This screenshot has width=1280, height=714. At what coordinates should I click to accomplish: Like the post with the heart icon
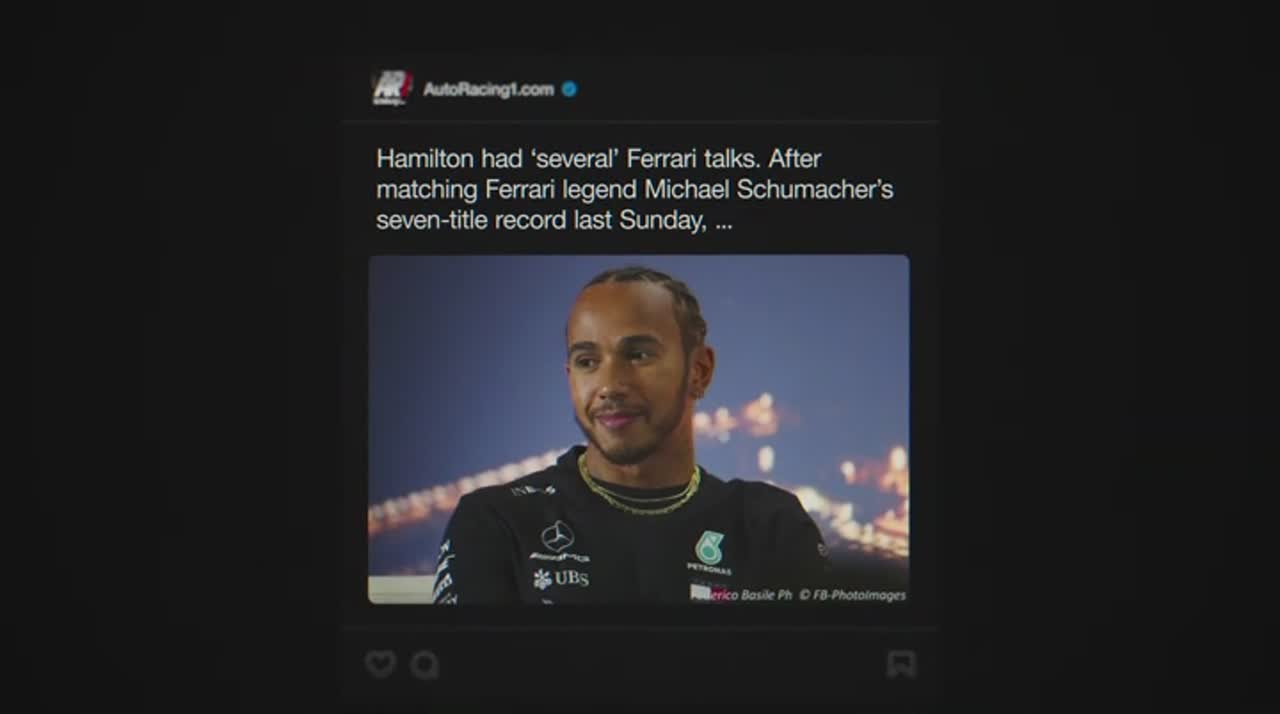[380, 664]
